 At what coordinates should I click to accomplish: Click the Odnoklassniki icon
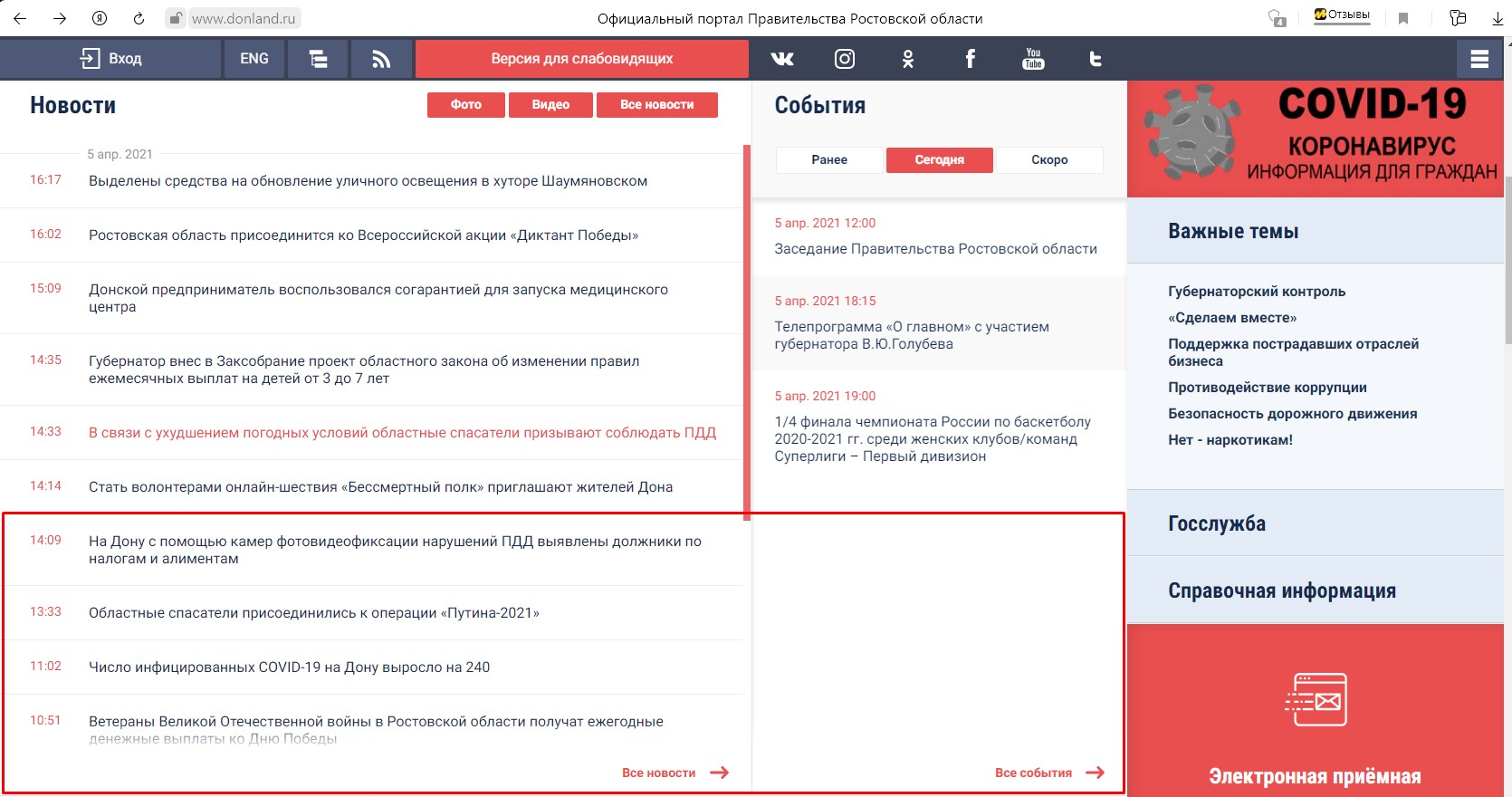907,59
